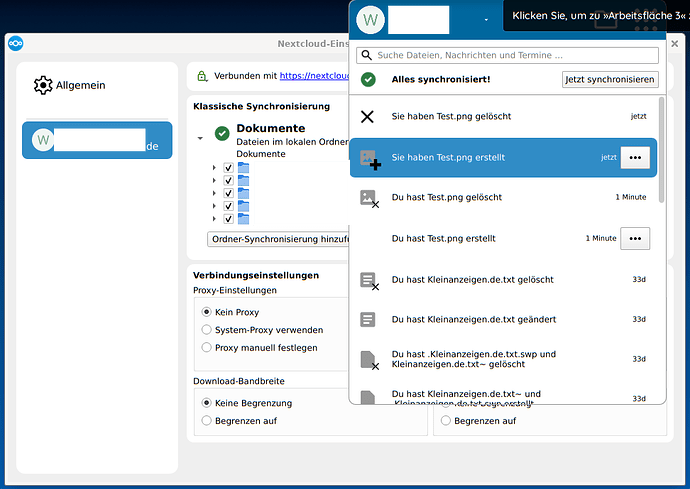The image size is (690, 489).
Task: Click the 'Klicken Sie, um zu Arbeitsfläche 3' tooltip area
Action: (x=596, y=15)
